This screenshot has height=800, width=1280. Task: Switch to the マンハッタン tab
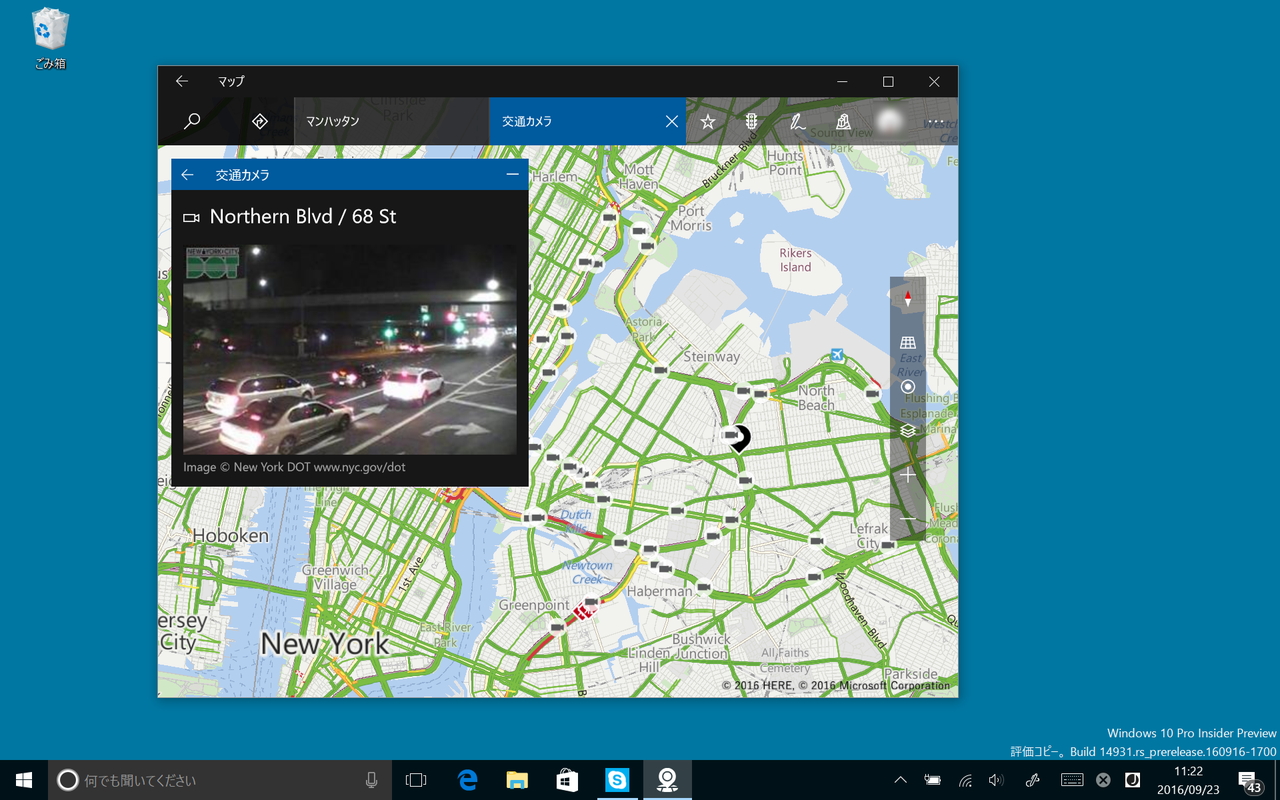(x=391, y=121)
